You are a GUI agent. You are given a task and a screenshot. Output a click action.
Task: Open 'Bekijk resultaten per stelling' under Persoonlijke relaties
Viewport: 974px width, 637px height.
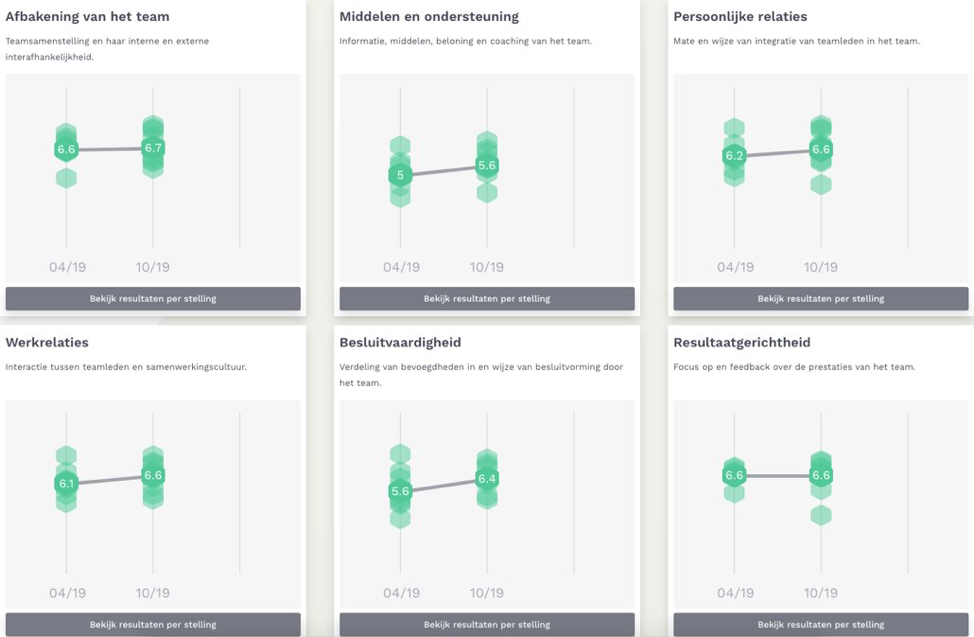(x=820, y=298)
